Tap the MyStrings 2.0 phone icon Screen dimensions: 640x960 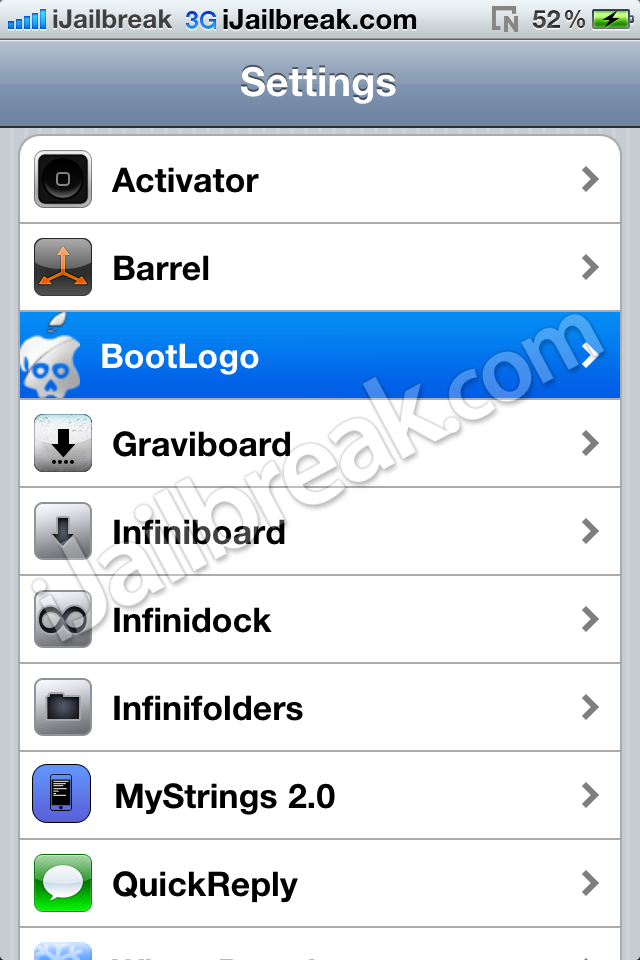point(61,793)
